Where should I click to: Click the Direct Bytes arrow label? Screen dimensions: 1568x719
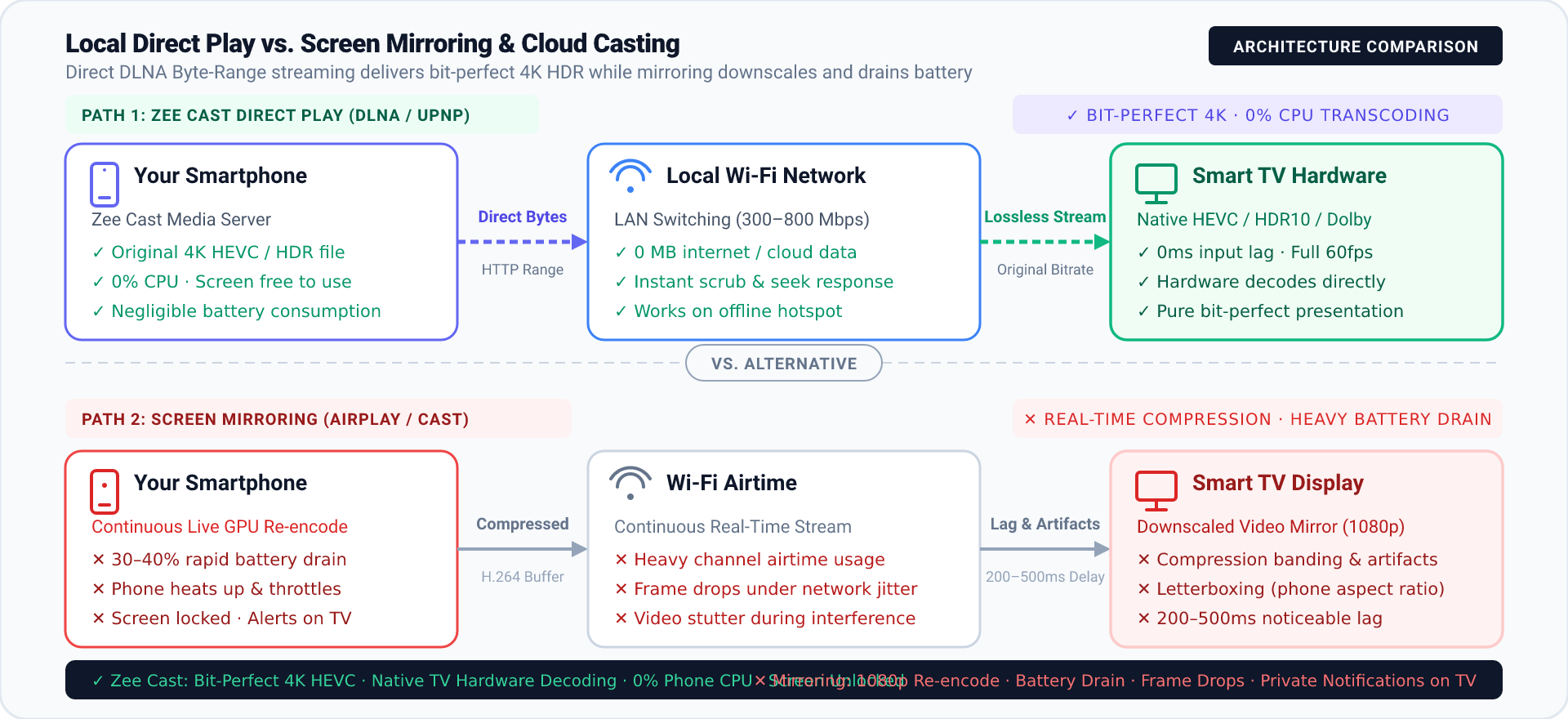523,217
